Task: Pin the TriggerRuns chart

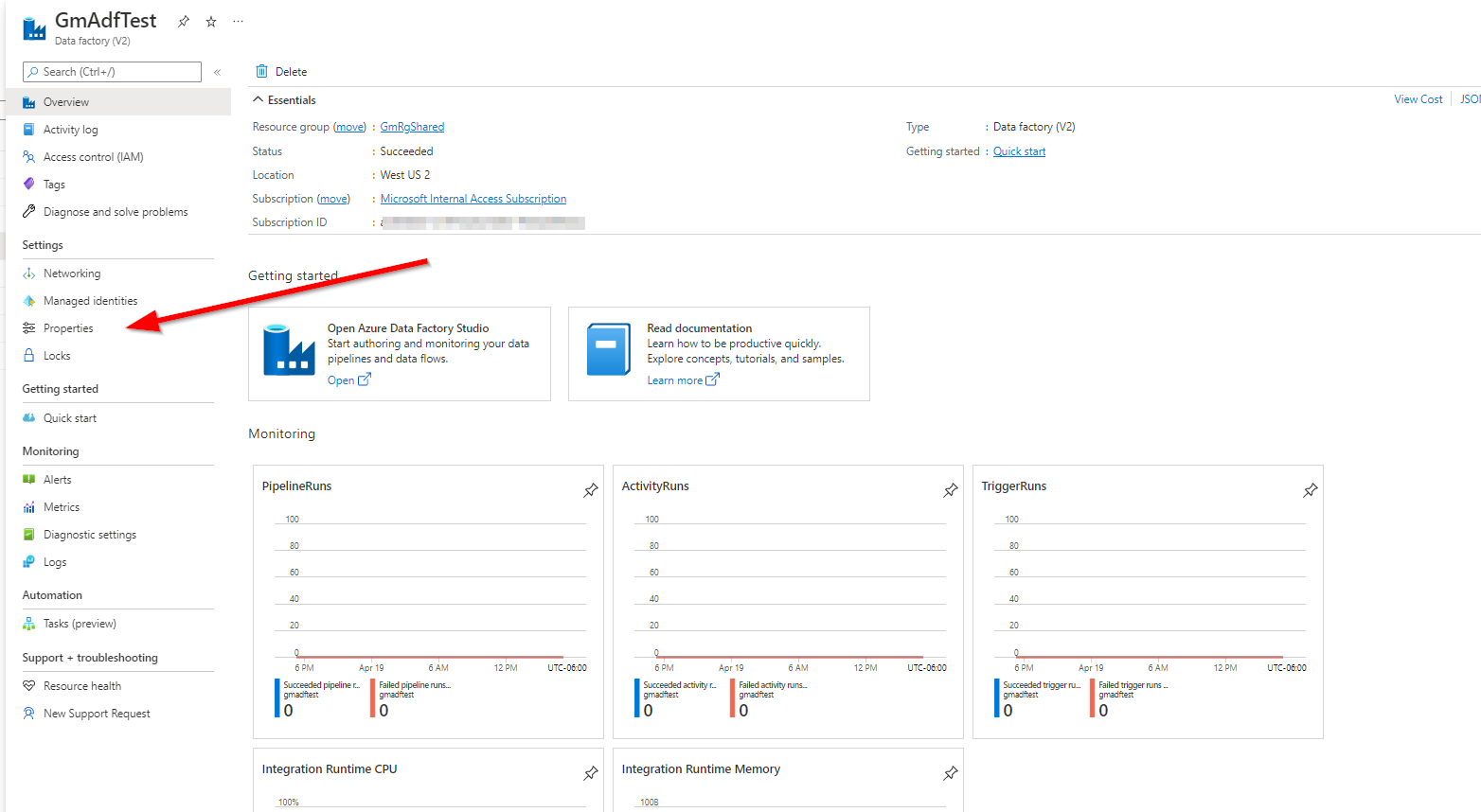Action: [x=1310, y=490]
